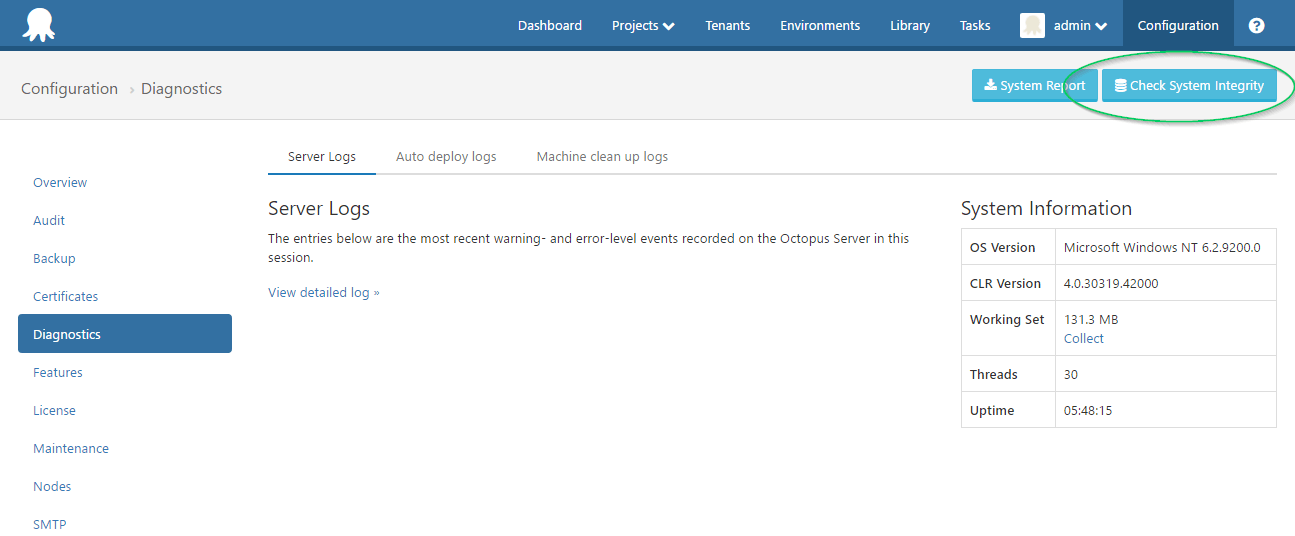Viewport: 1295px width, 536px height.
Task: Go to the Maintenance sidebar item
Action: (x=71, y=449)
